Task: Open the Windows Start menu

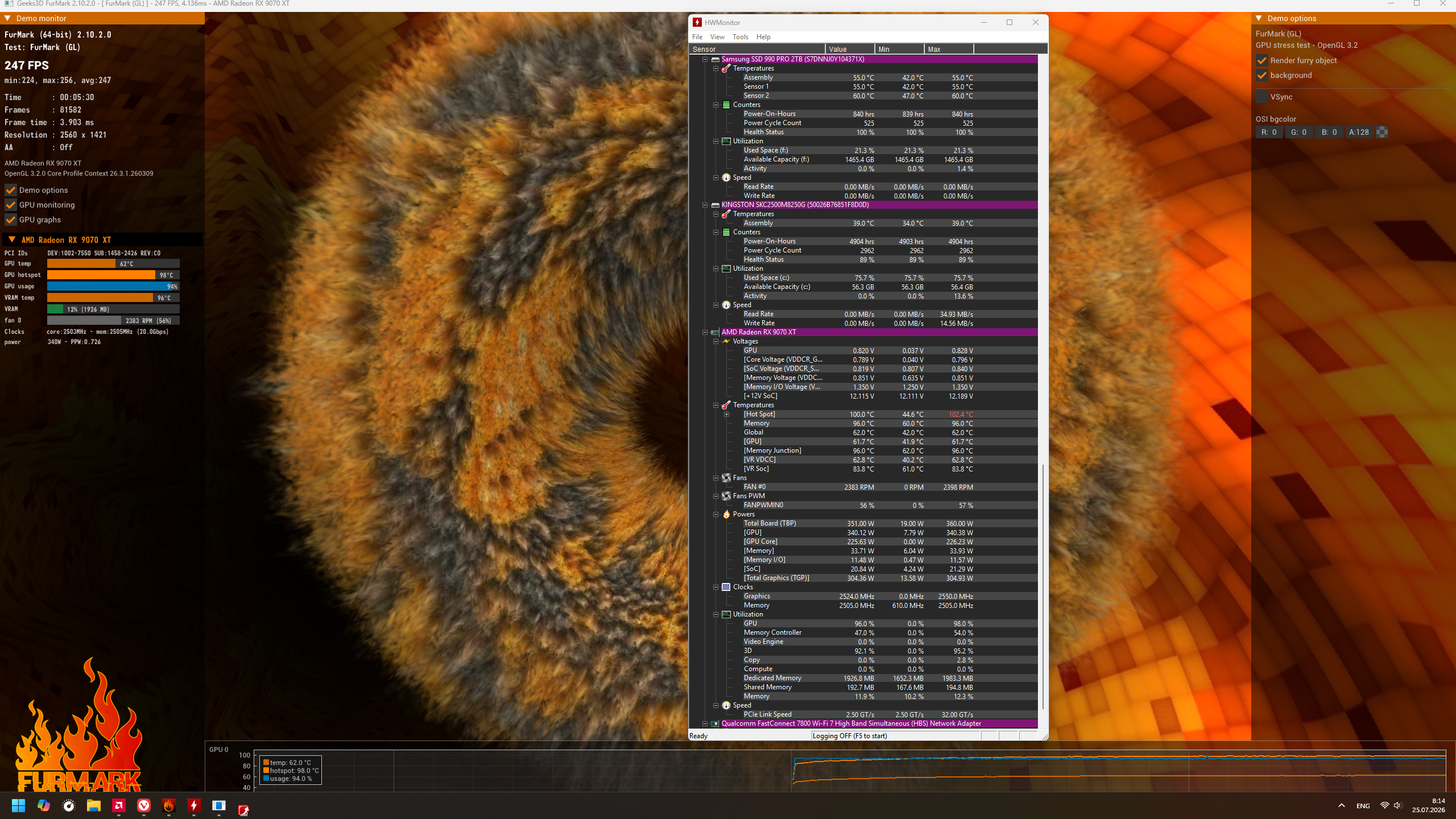Action: pyautogui.click(x=18, y=805)
